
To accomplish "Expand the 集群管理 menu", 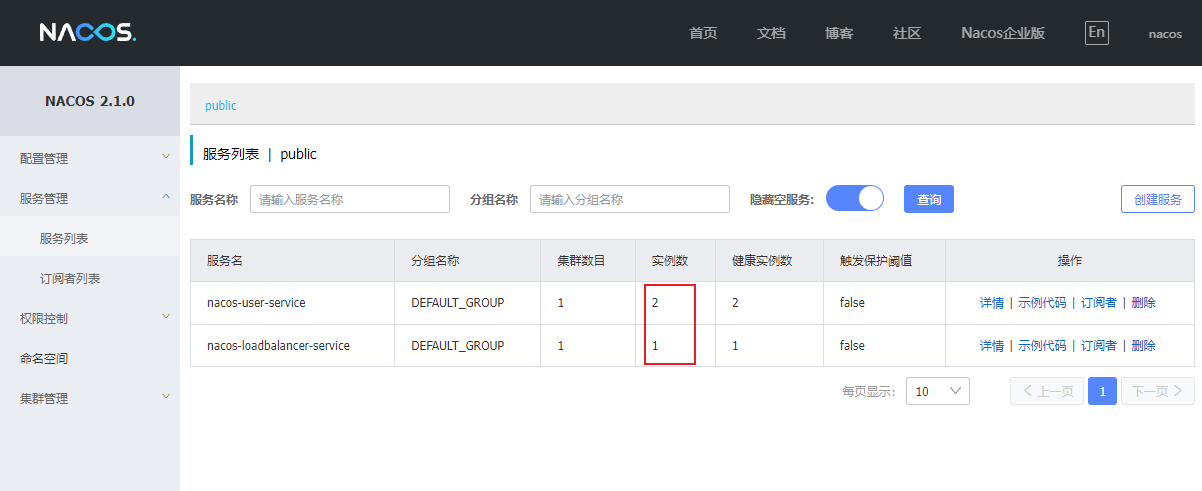I will point(90,398).
